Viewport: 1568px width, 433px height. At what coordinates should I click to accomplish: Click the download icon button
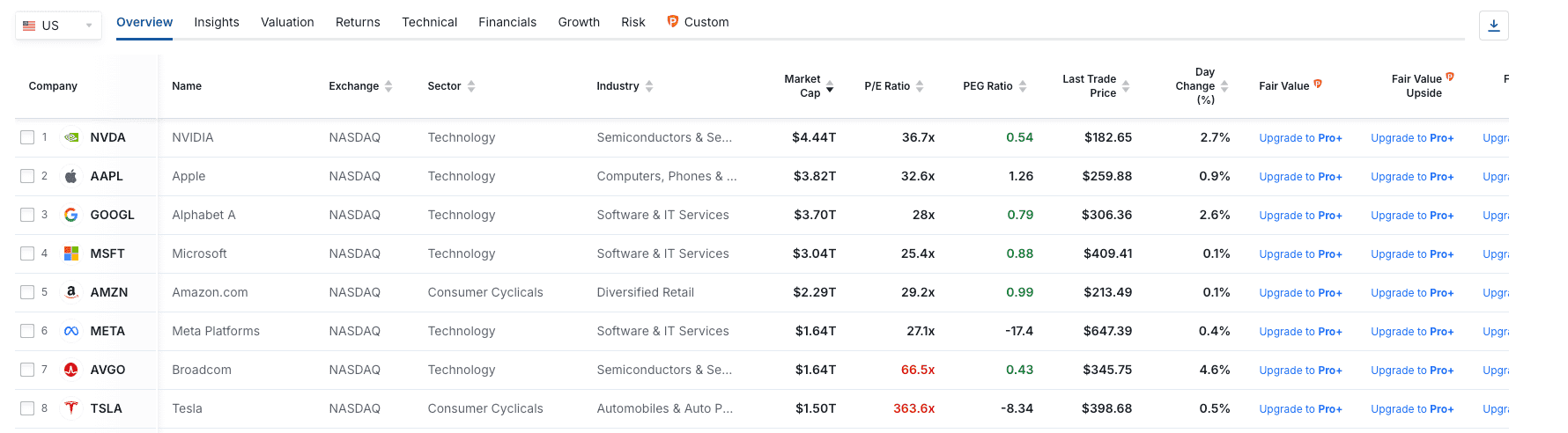(1493, 26)
